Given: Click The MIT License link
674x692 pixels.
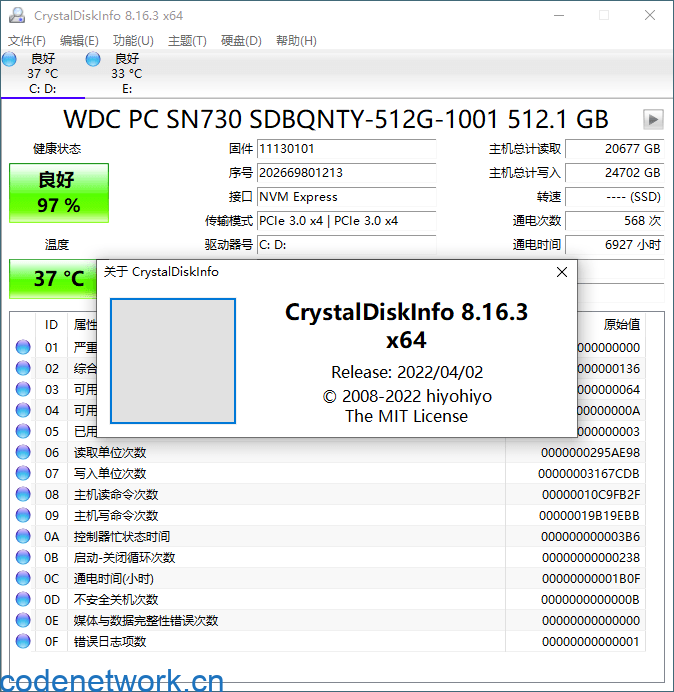Looking at the screenshot, I should pos(407,416).
